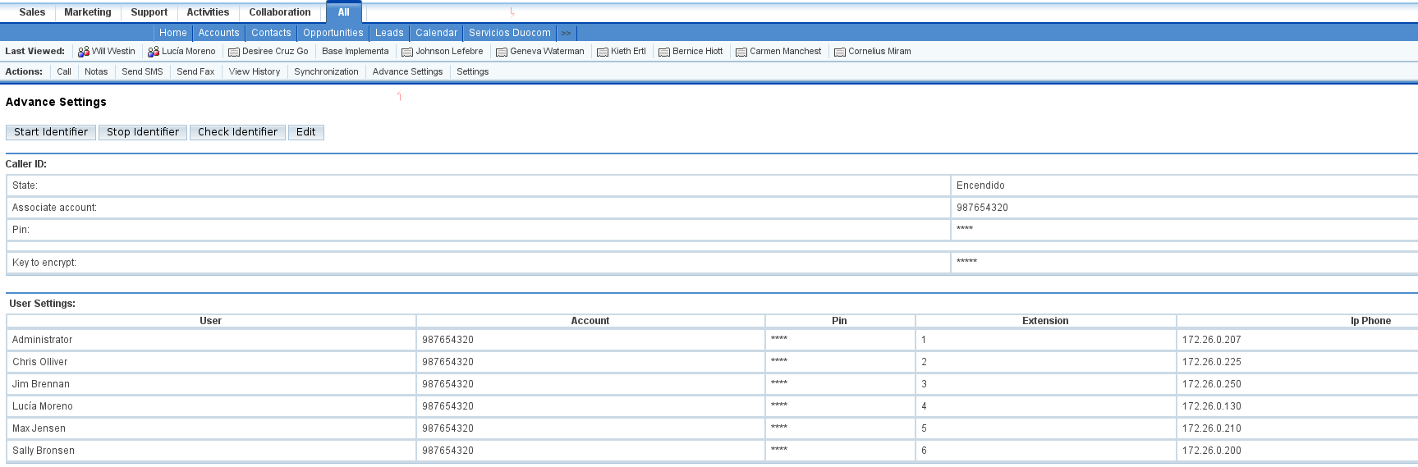Click the record icon beside Johnson Lefebre
This screenshot has height=467, width=1418.
tap(407, 52)
